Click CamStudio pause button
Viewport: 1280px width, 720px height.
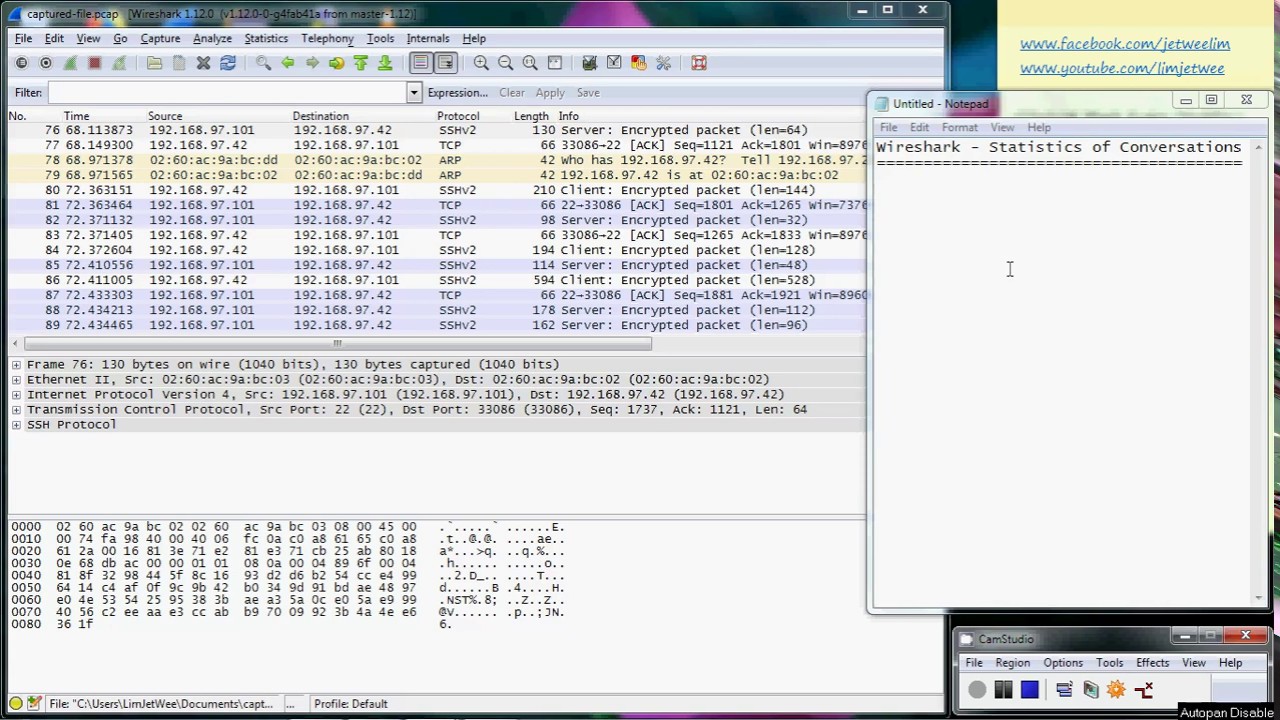tap(1003, 689)
